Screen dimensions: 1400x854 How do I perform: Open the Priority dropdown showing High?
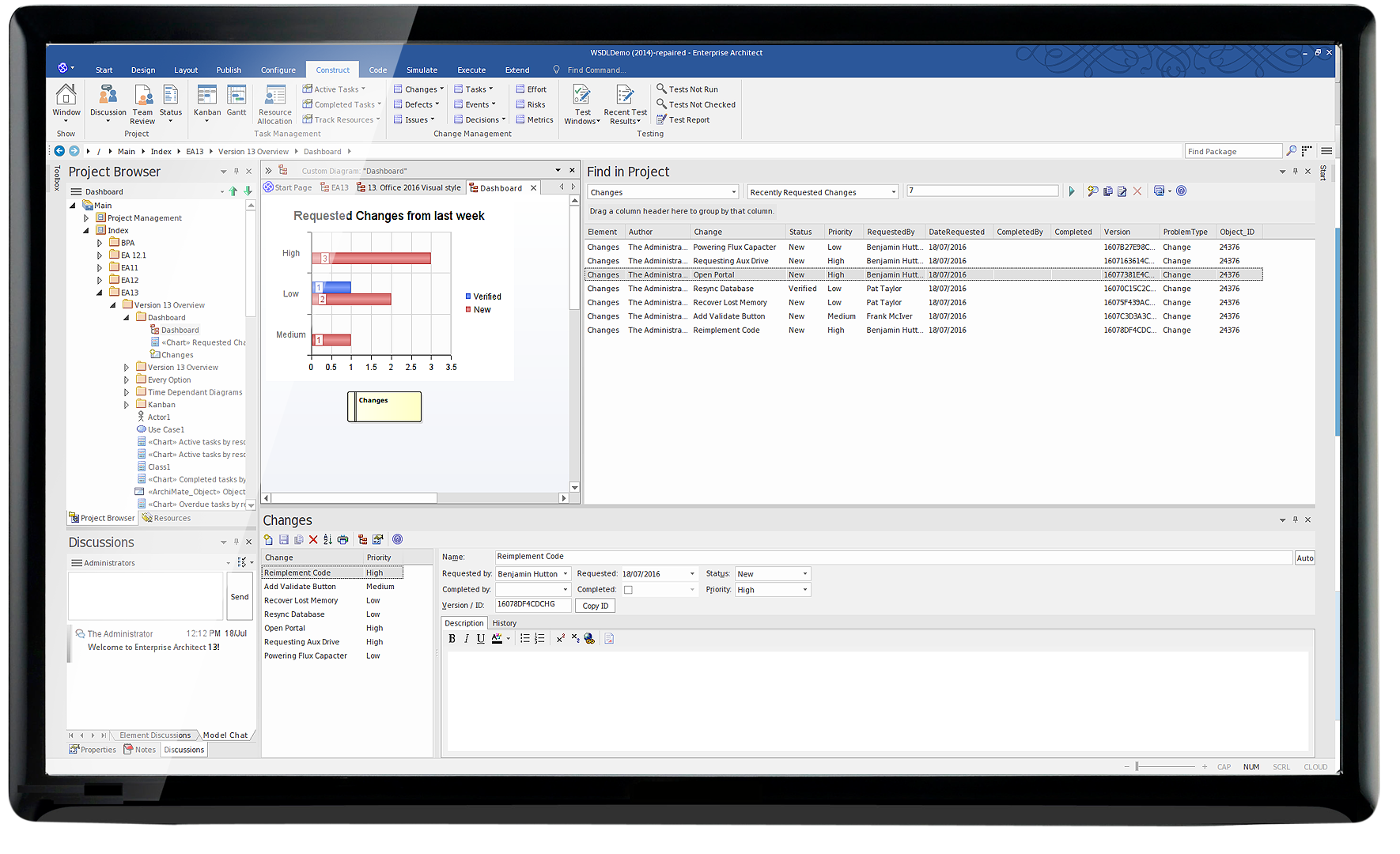click(773, 590)
